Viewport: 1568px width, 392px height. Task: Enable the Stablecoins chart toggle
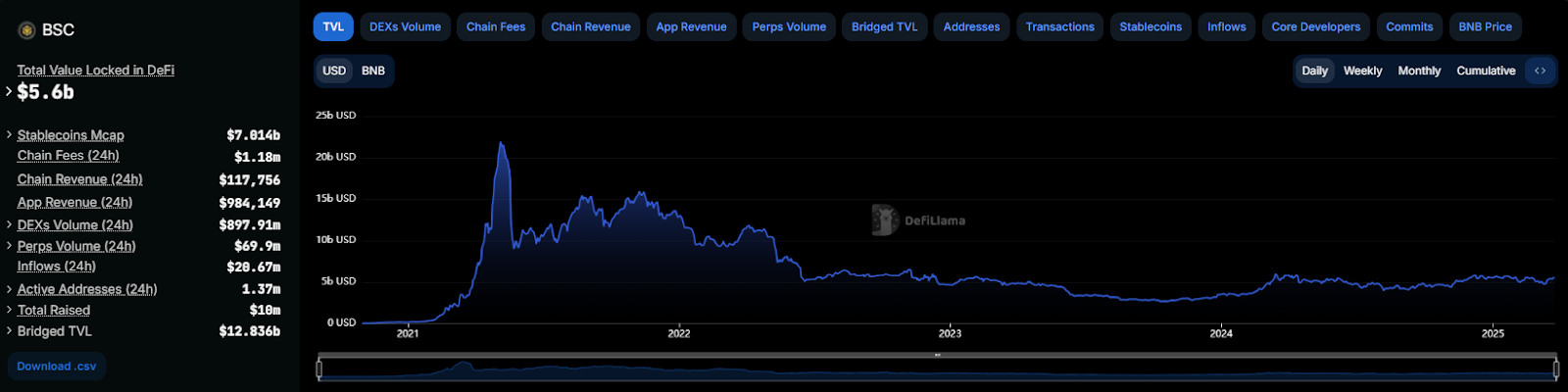pos(1151,26)
